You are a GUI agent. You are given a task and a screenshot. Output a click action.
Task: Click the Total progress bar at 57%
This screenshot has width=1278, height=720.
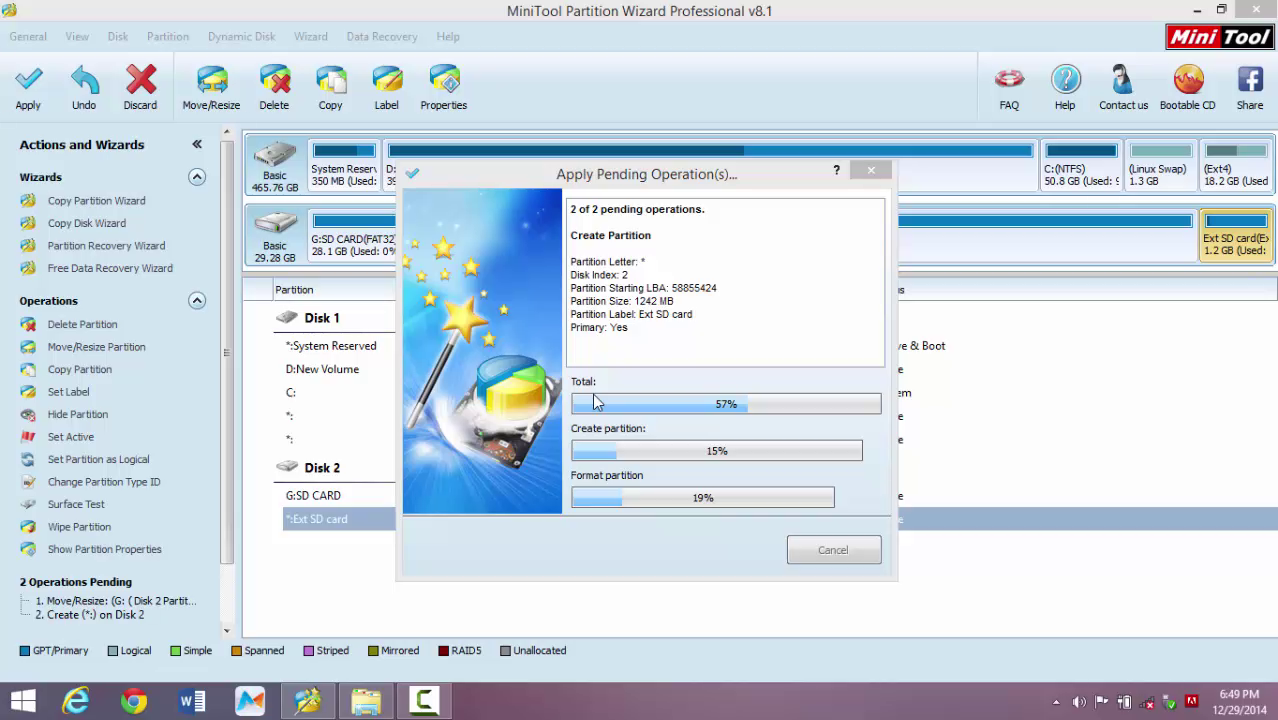pos(726,404)
